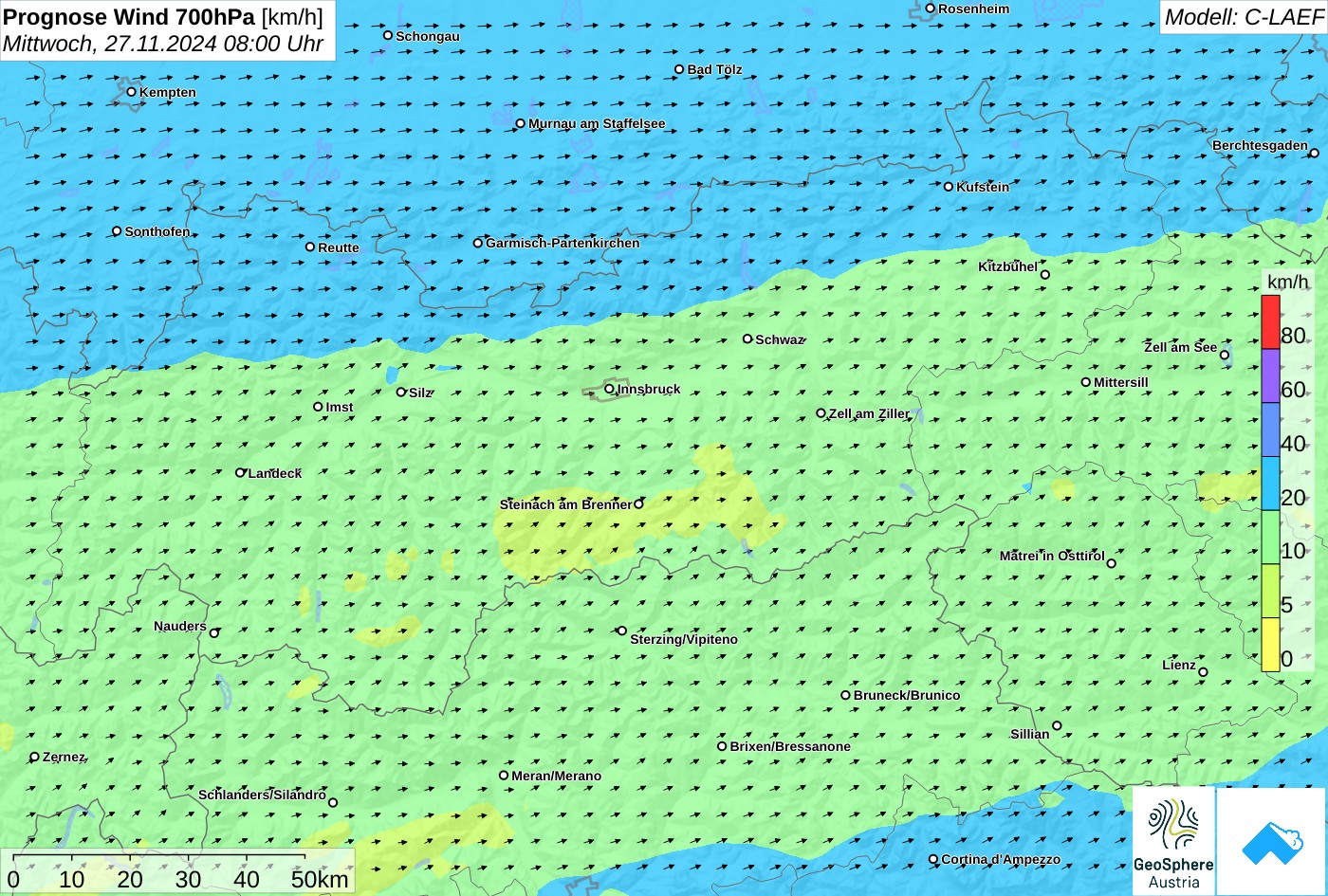Screen dimensions: 1328x896
Task: Select the Bad Tölz marker
Action: click(679, 69)
